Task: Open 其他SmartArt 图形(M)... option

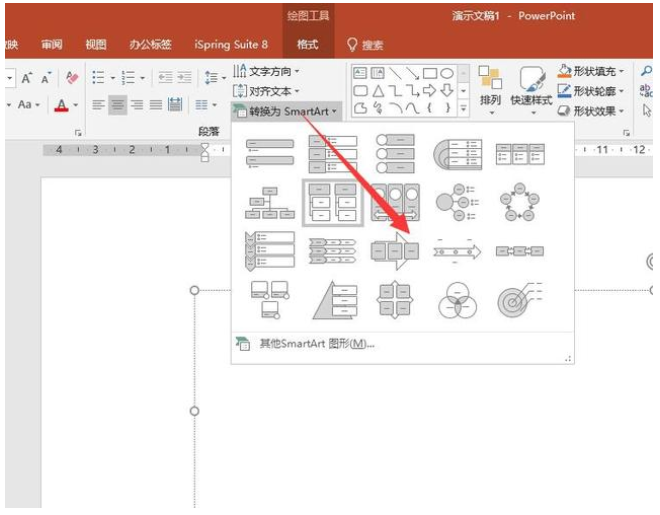Action: pyautogui.click(x=305, y=344)
